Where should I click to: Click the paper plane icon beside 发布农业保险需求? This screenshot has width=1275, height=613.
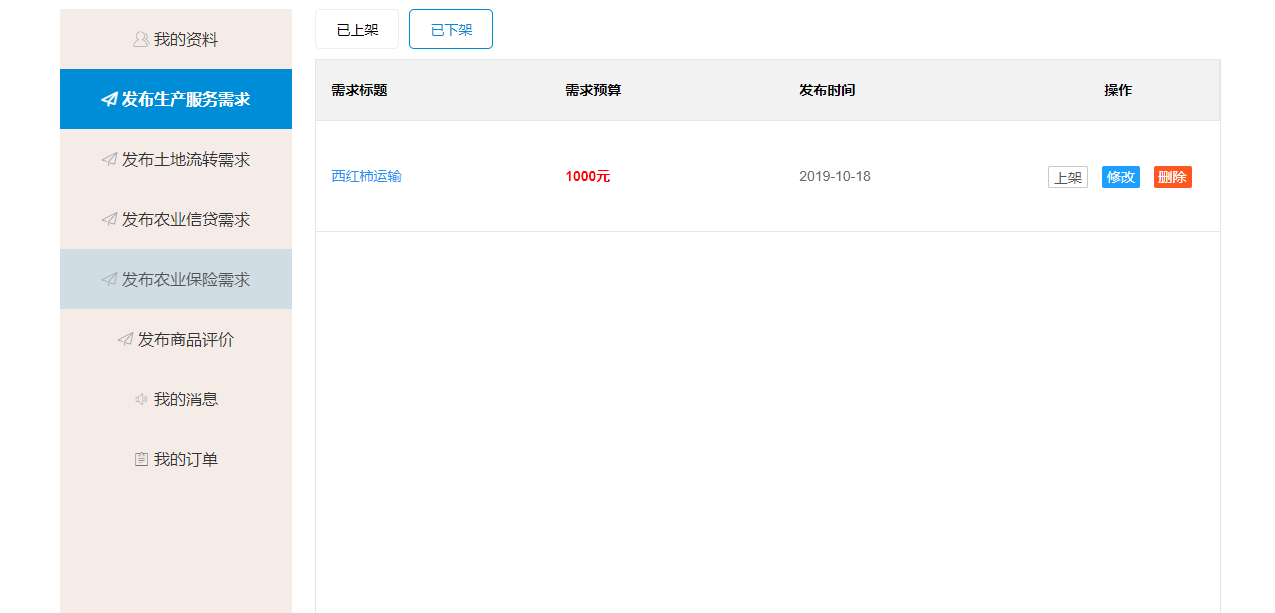pyautogui.click(x=109, y=280)
